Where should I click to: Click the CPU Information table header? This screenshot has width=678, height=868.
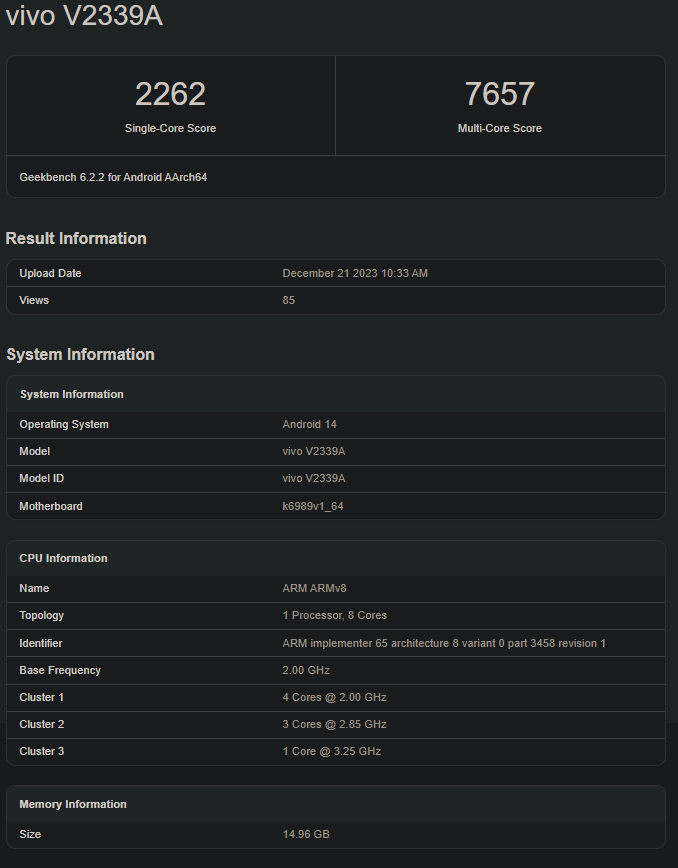point(63,558)
